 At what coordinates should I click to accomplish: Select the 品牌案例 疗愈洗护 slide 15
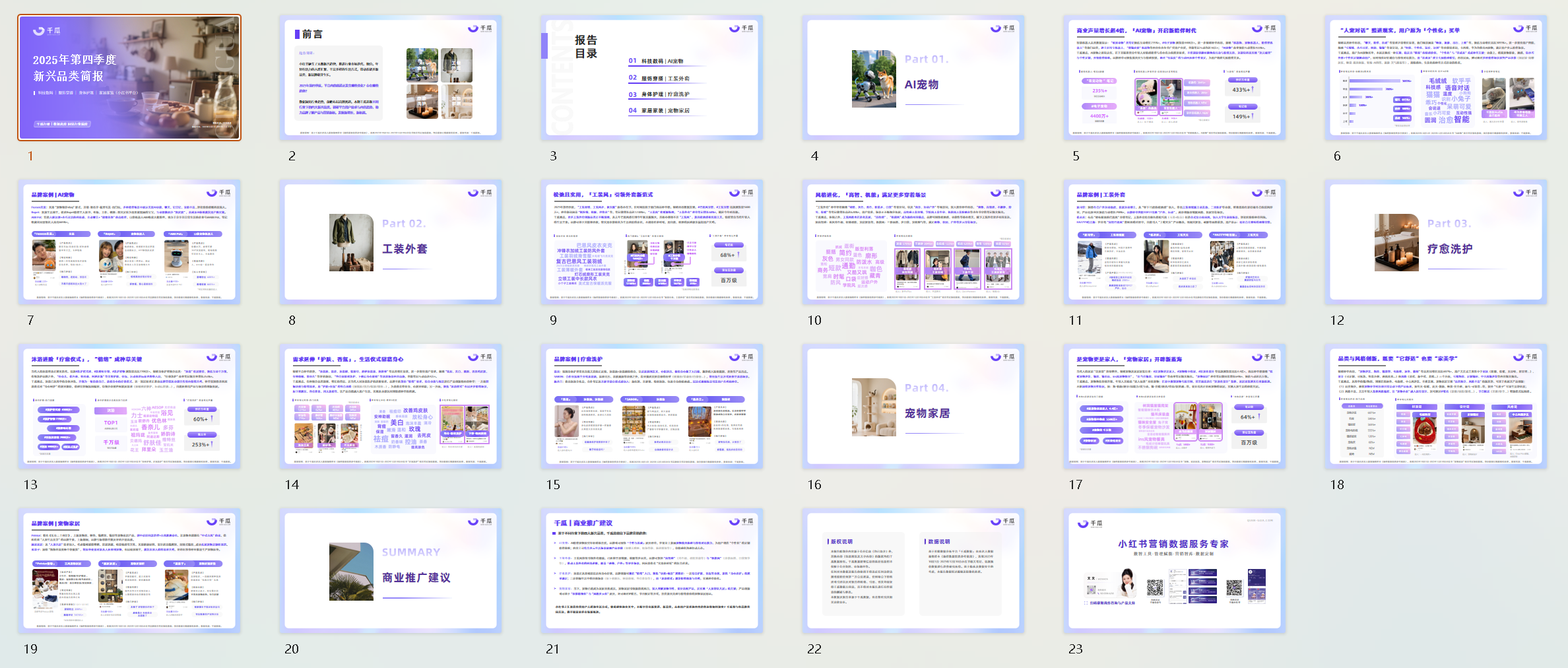(651, 407)
